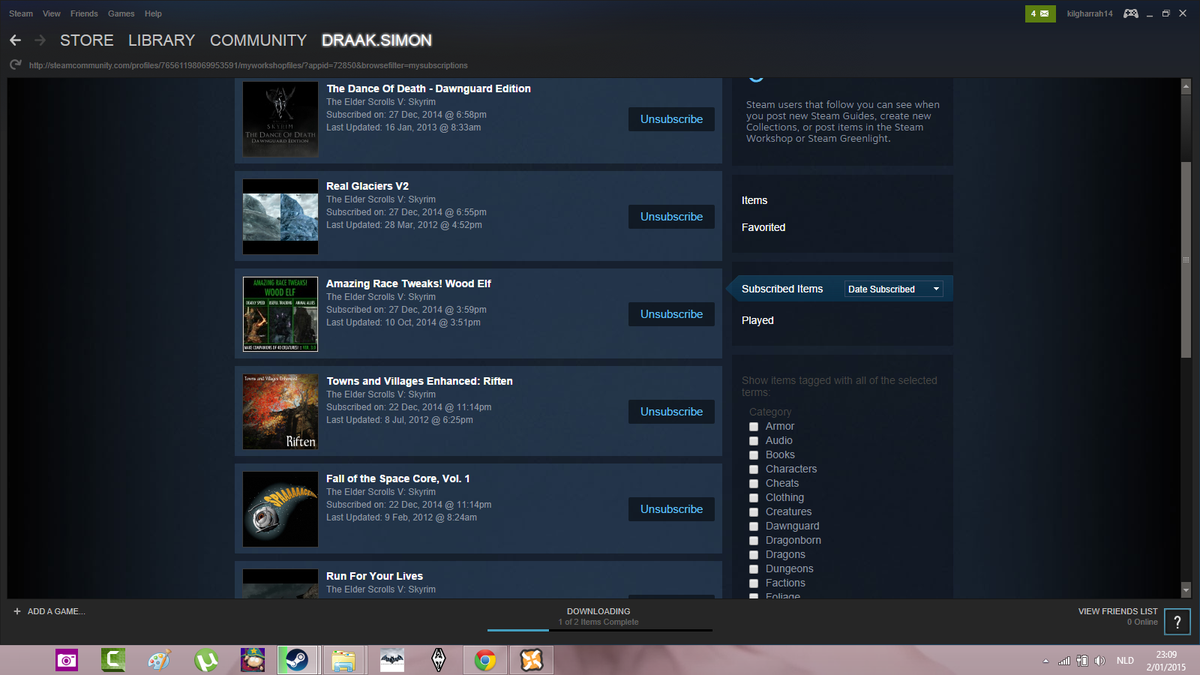Tick the Audio category checkbox

pos(754,441)
